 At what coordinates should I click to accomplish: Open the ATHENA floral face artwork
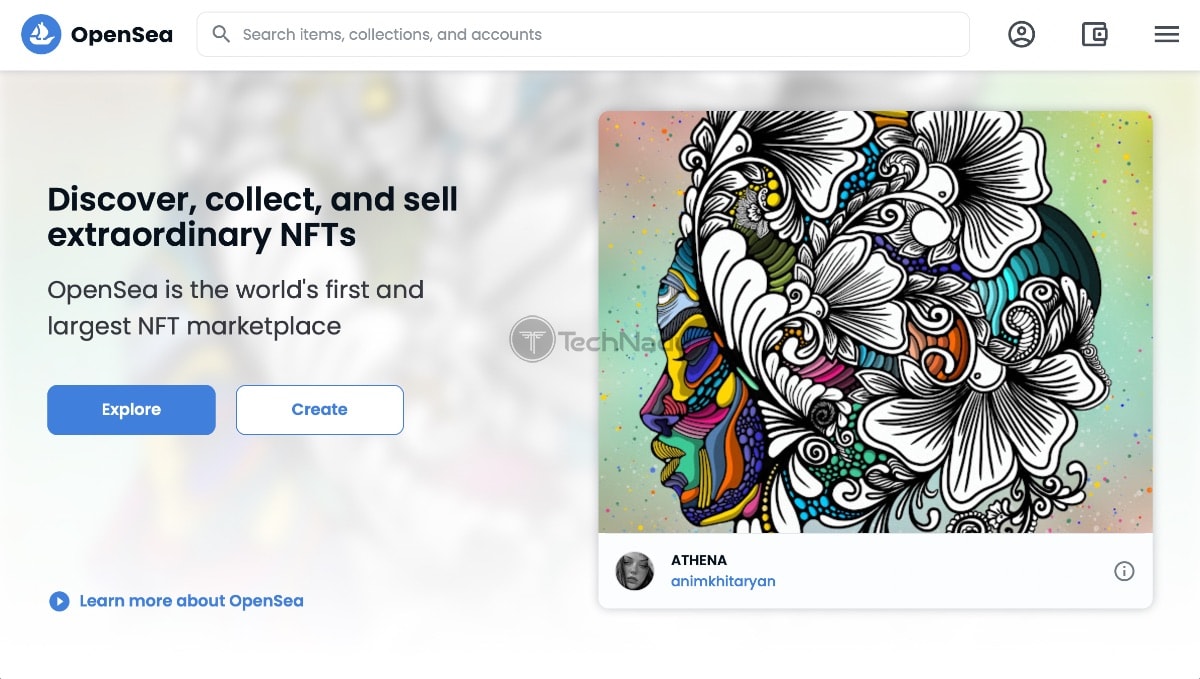tap(875, 322)
